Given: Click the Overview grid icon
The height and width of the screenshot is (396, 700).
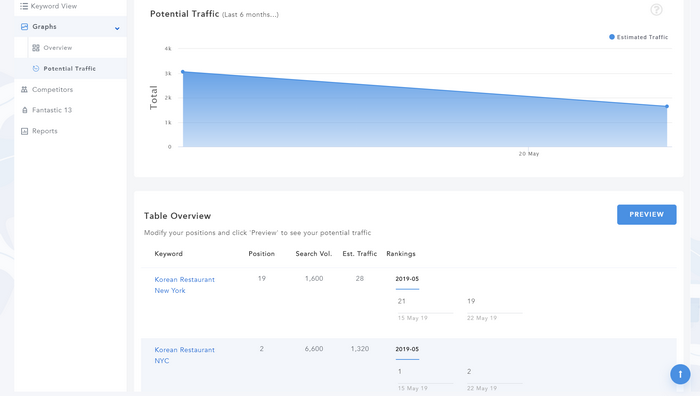Looking at the screenshot, I should [36, 48].
